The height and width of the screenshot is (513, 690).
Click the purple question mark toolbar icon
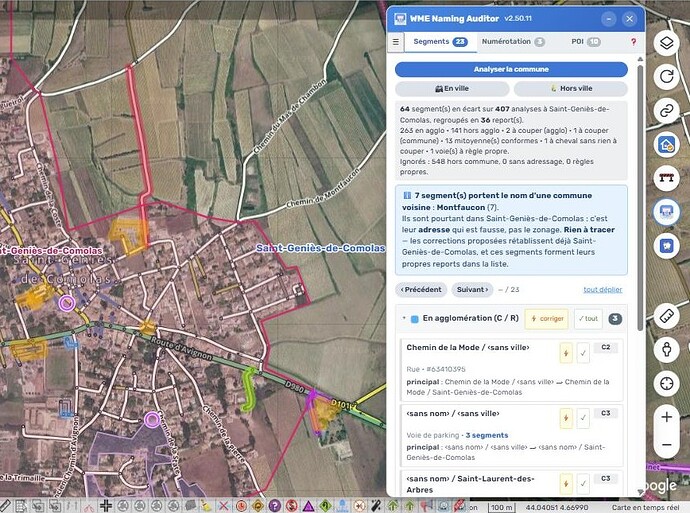click(274, 506)
